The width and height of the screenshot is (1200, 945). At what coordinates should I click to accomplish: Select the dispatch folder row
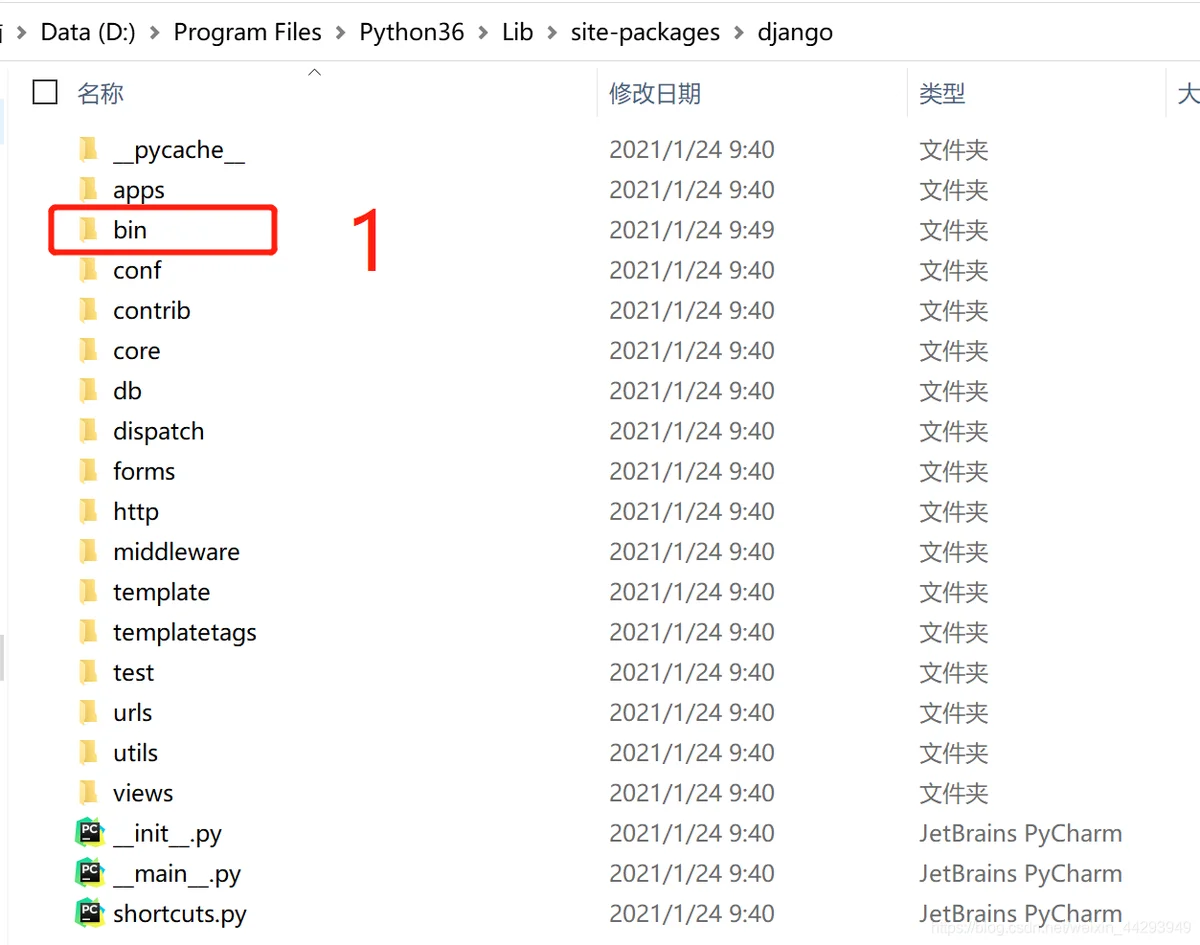(x=600, y=431)
